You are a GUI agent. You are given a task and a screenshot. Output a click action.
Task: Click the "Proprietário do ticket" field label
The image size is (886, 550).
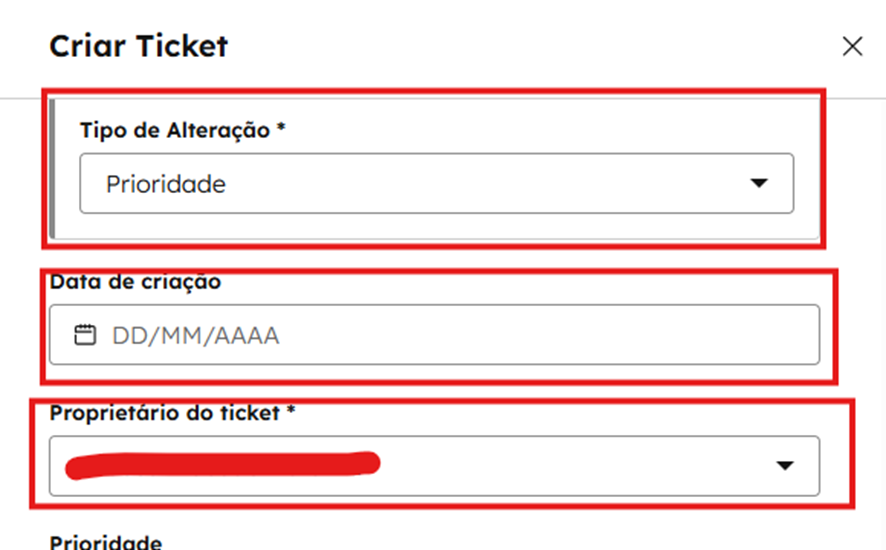[x=165, y=412]
